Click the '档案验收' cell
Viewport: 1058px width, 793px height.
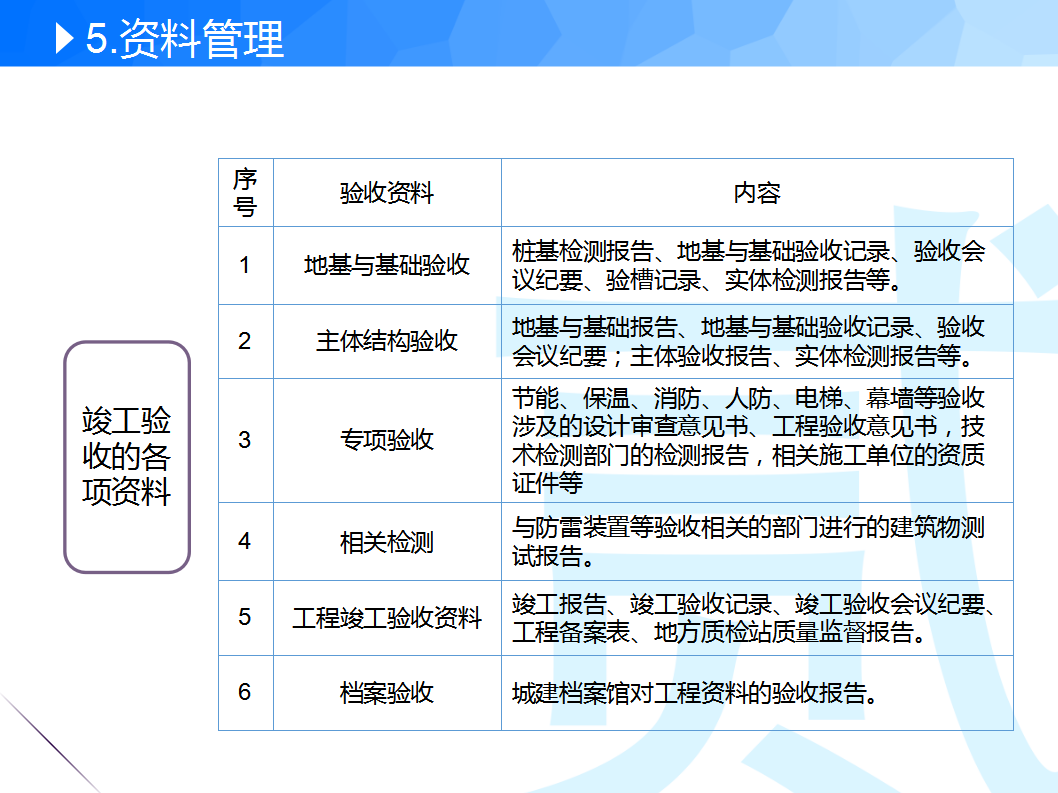(x=387, y=692)
